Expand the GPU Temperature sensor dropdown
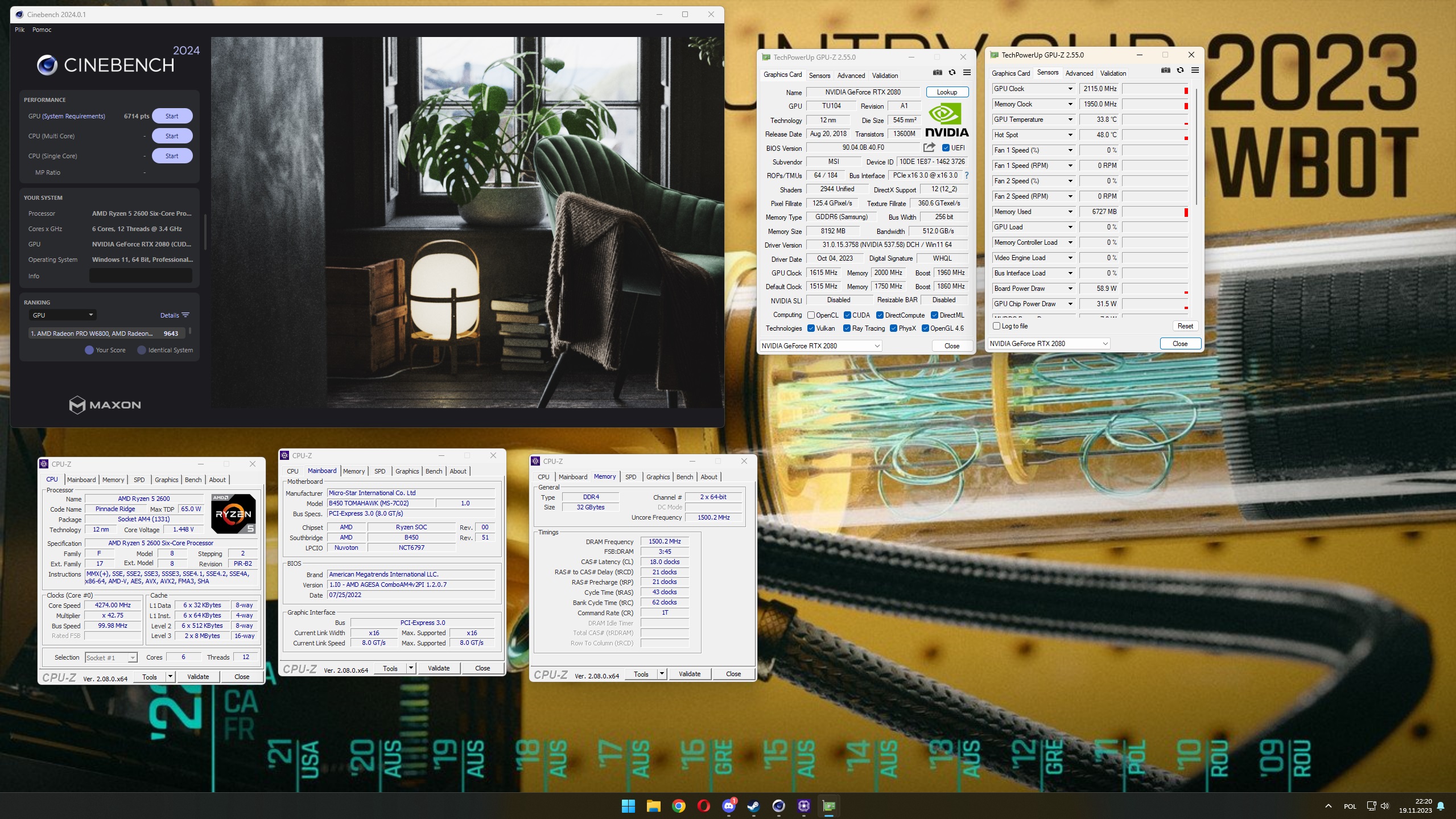1456x819 pixels. (1070, 120)
